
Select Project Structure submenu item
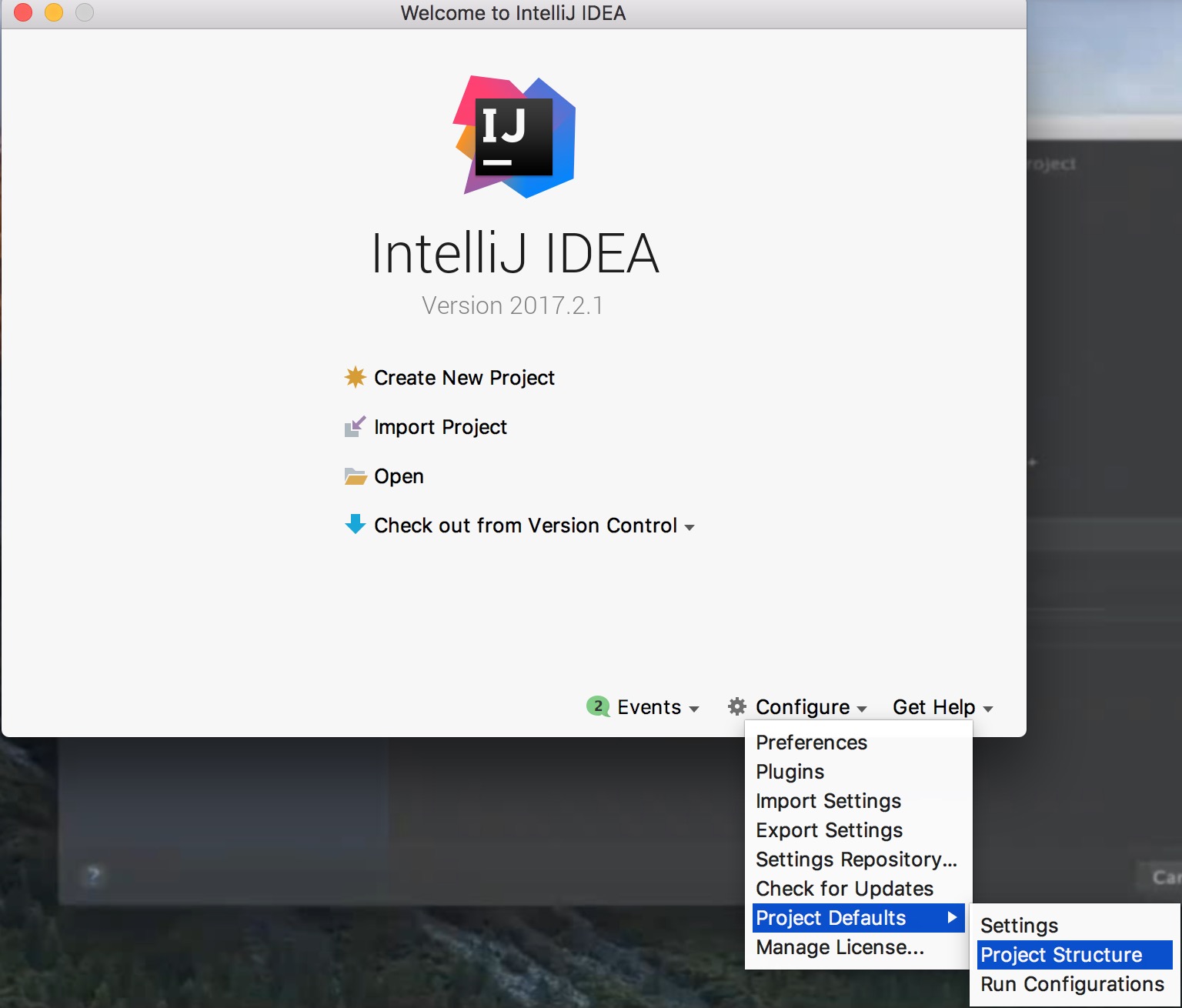[x=1074, y=955]
